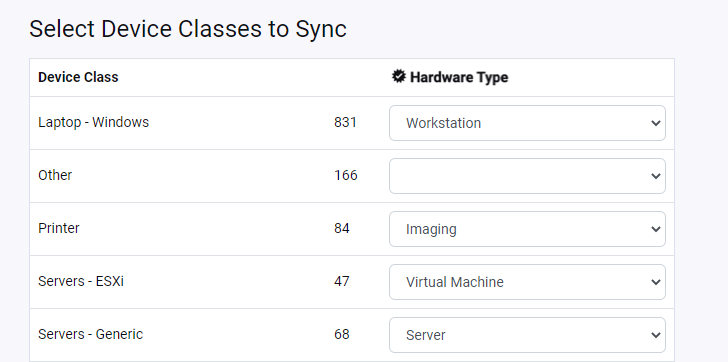Click the count 831 in the Laptop row
The image size is (728, 362).
(x=345, y=122)
